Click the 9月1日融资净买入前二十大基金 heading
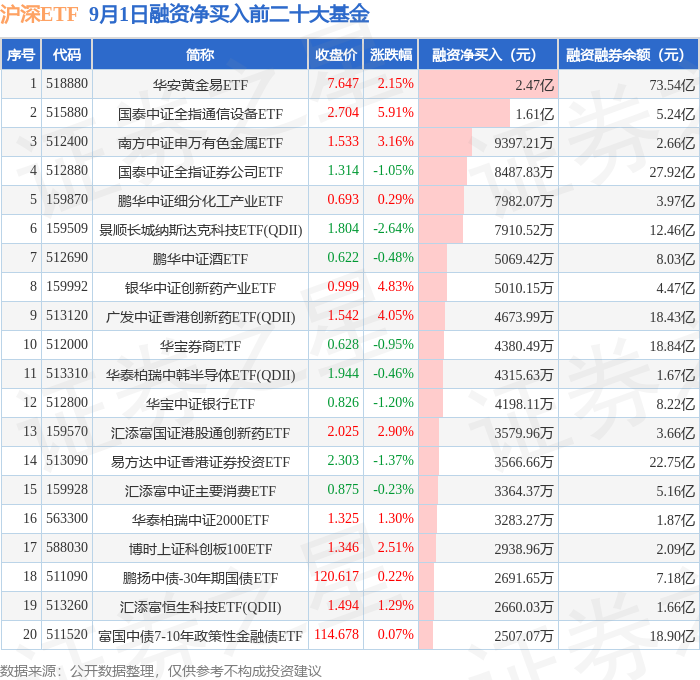Screen dimensions: 700x680 229,14
